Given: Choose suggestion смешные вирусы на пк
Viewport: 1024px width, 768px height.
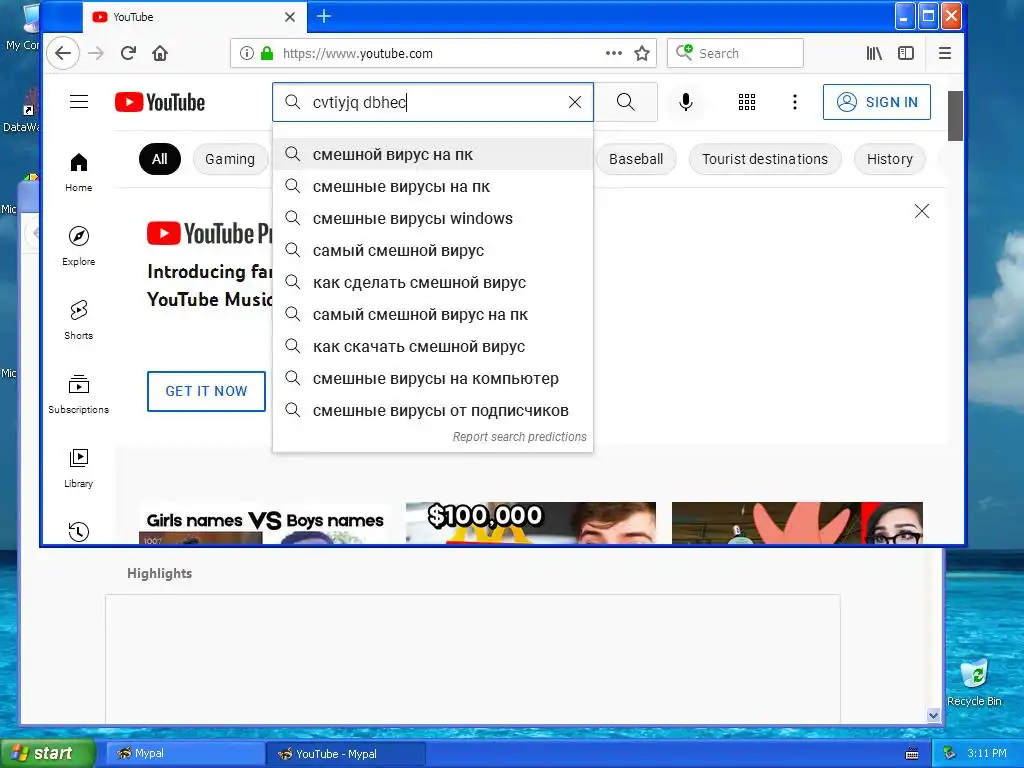Looking at the screenshot, I should [x=433, y=187].
